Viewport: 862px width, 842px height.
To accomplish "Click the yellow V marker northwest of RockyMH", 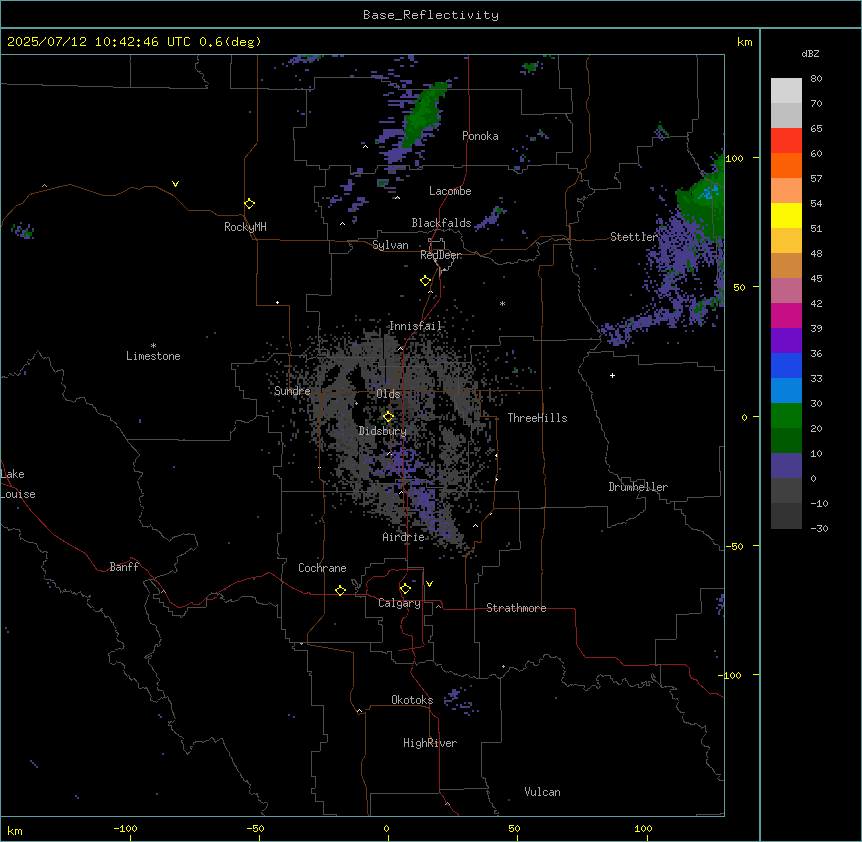I will [175, 184].
